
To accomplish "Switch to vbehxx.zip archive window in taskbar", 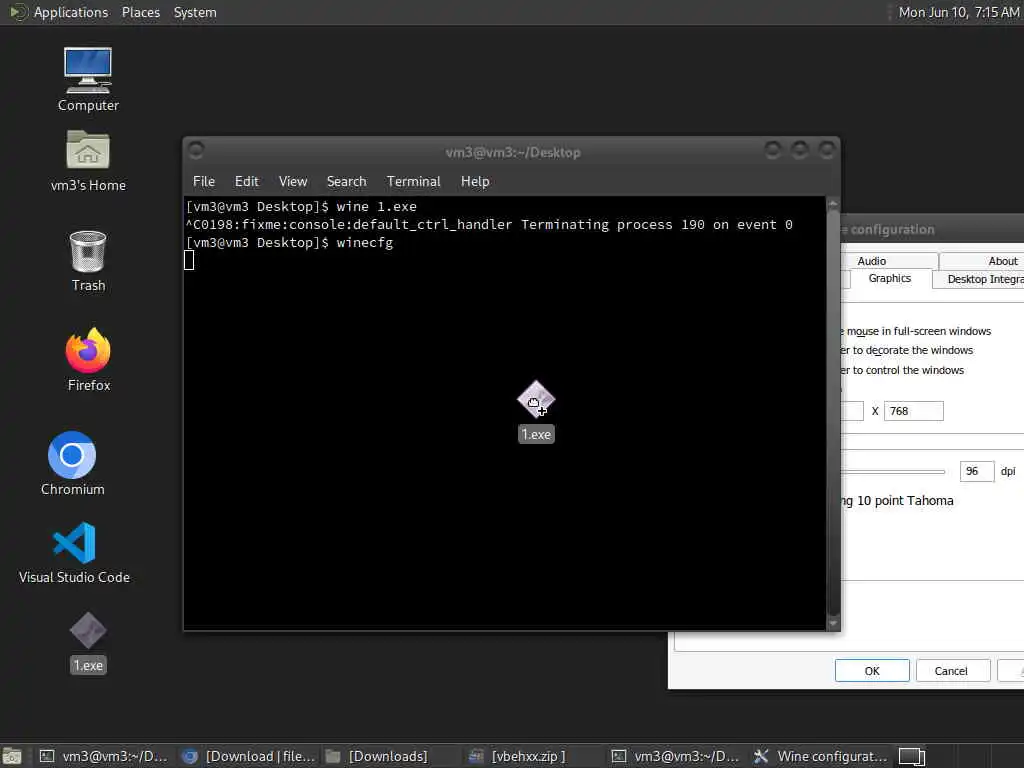I will tap(536, 756).
